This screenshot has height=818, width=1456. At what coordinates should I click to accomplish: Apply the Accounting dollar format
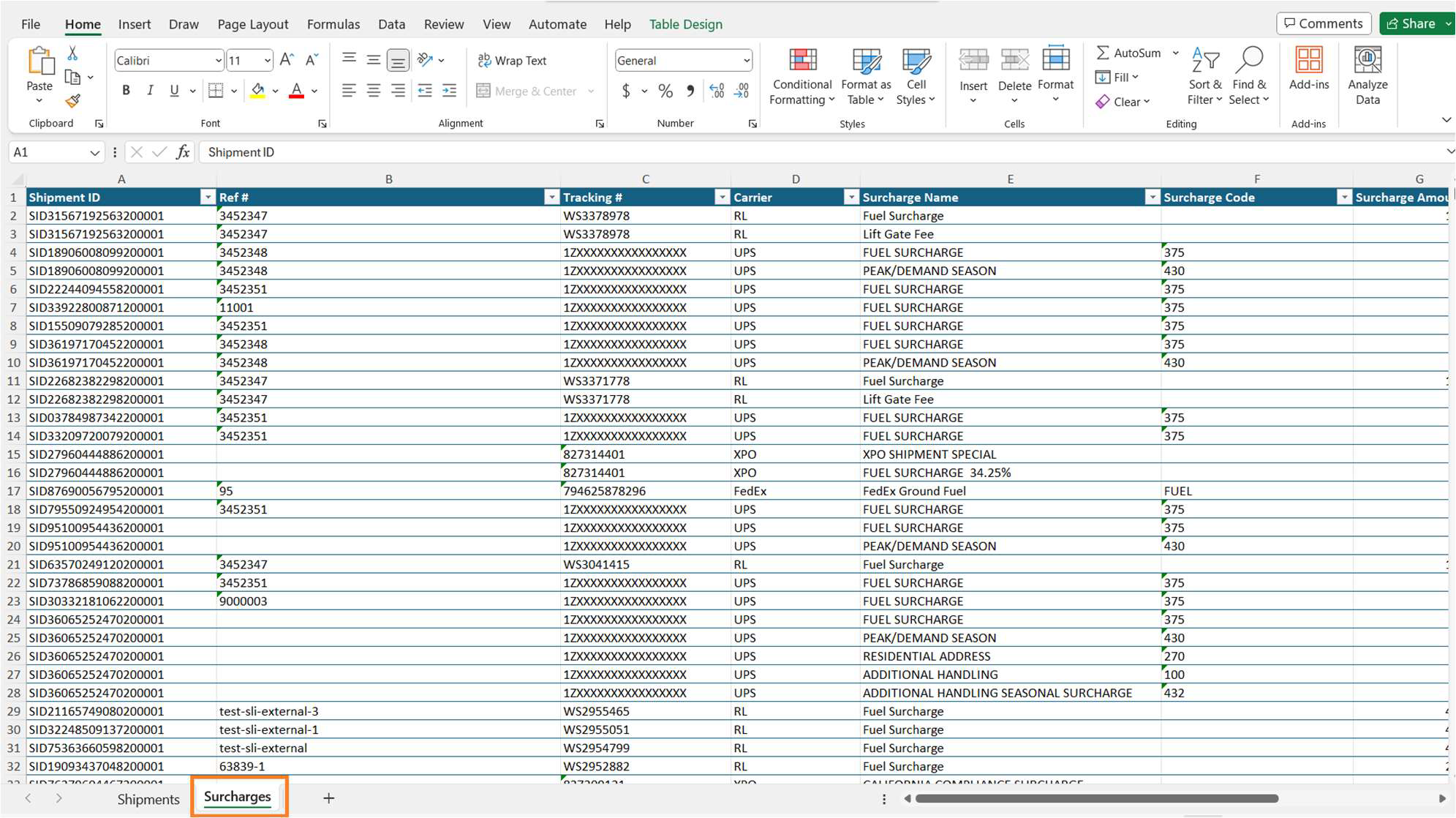(x=626, y=91)
